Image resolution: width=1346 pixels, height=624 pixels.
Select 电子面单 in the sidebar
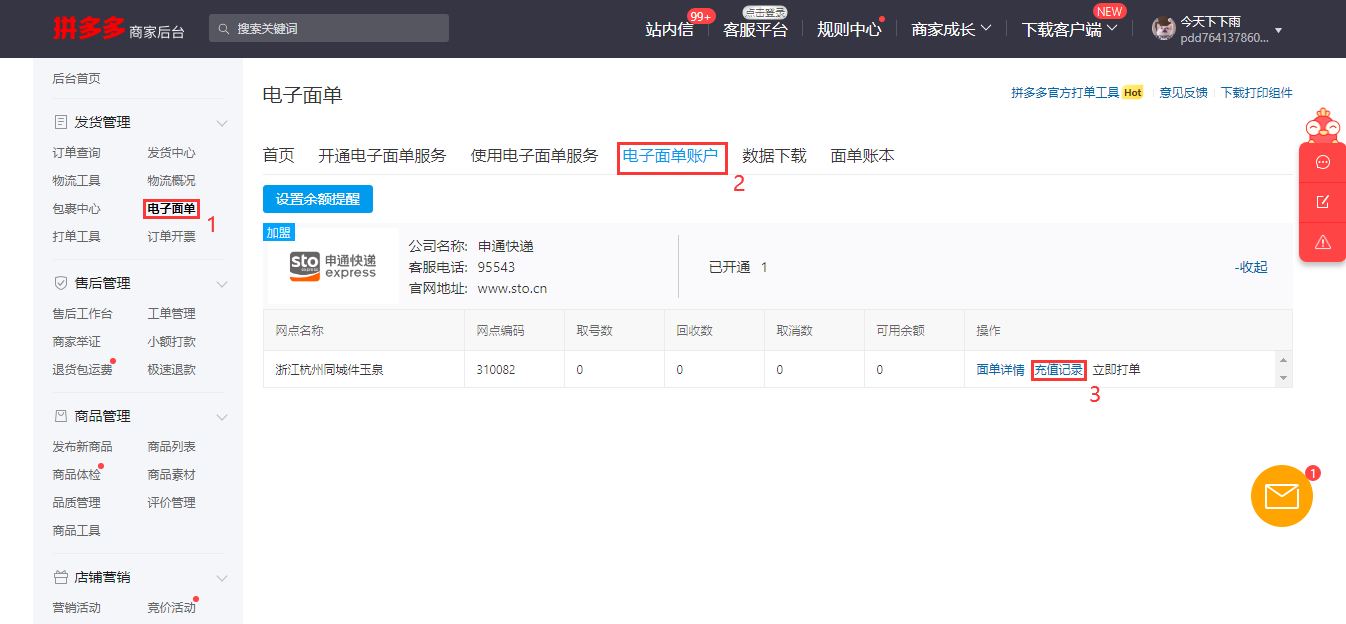[x=171, y=209]
